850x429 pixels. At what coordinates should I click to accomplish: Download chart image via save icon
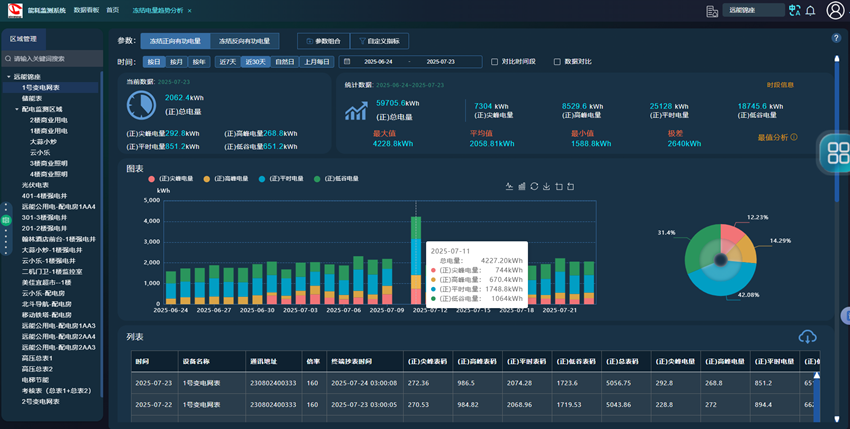pyautogui.click(x=546, y=186)
